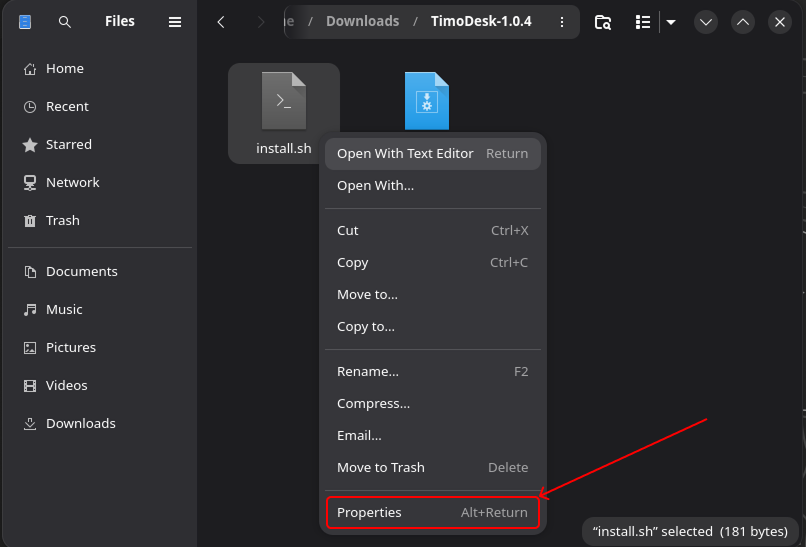This screenshot has width=806, height=547.
Task: Choose Open With... from context menu
Action: coord(433,186)
